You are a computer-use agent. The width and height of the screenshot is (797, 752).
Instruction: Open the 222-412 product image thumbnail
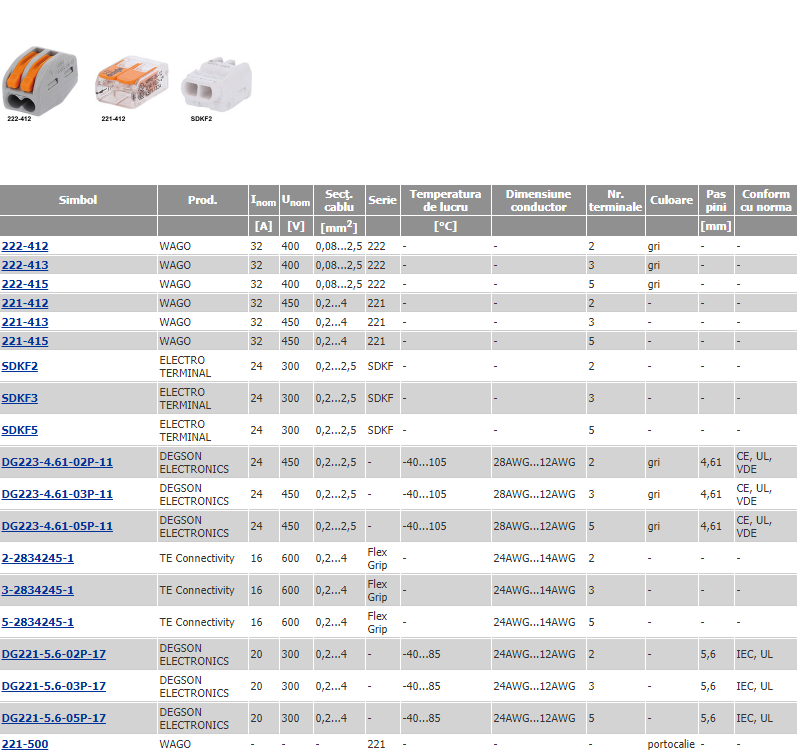[40, 81]
